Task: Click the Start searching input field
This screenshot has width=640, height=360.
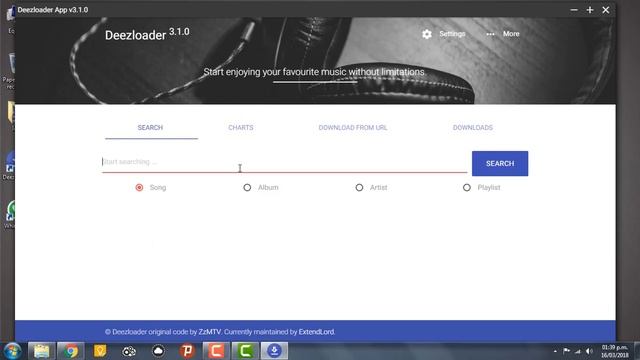Action: pos(284,162)
